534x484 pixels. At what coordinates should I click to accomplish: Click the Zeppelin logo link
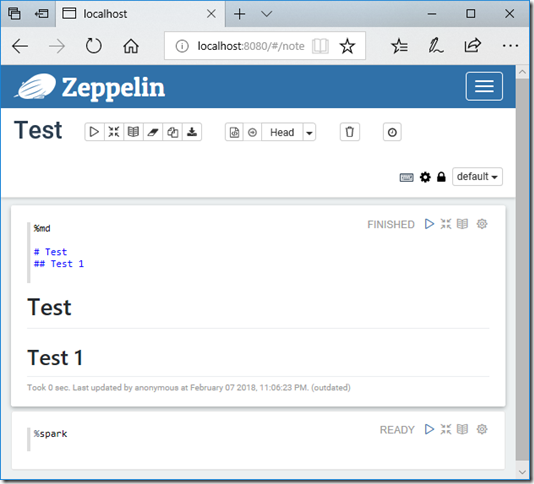[x=90, y=87]
